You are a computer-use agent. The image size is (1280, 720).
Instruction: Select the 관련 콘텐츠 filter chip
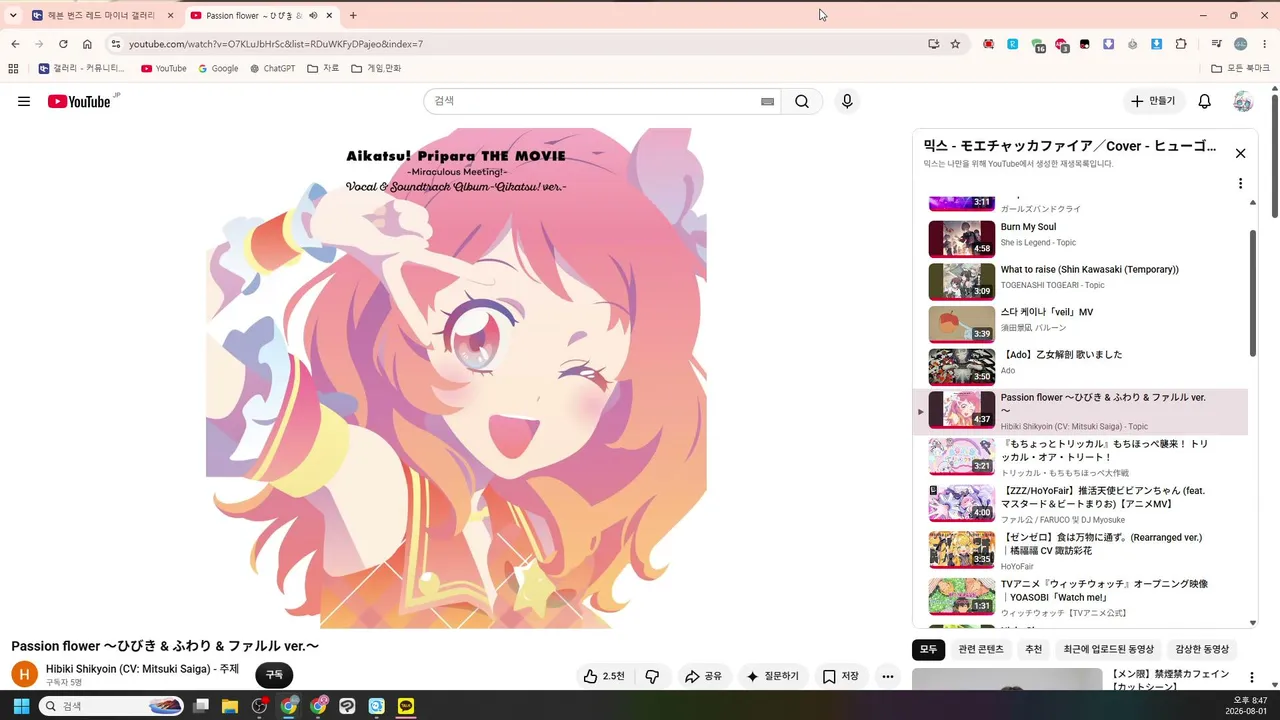[x=981, y=650]
